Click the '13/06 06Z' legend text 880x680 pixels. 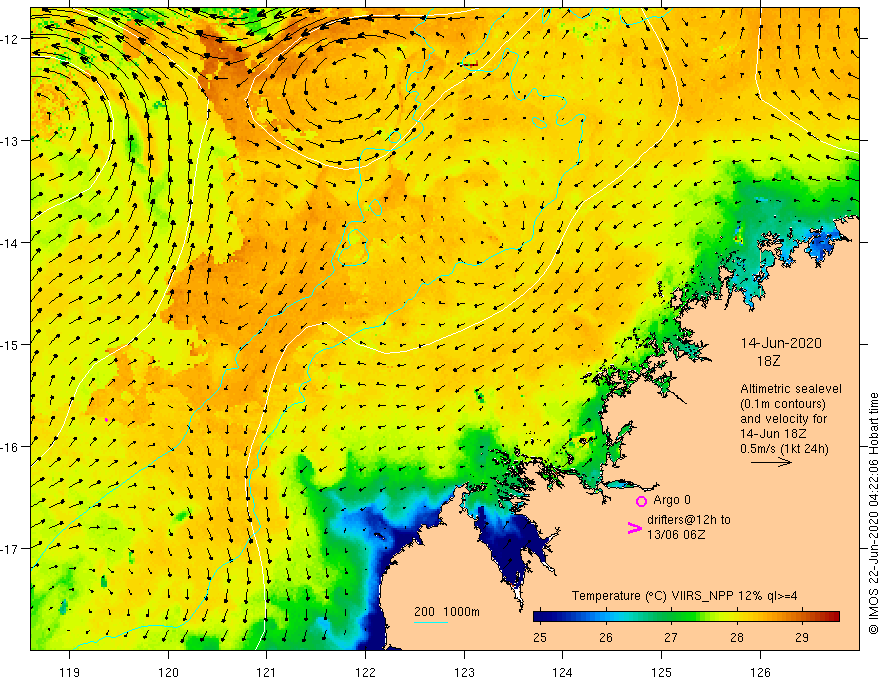(x=676, y=535)
